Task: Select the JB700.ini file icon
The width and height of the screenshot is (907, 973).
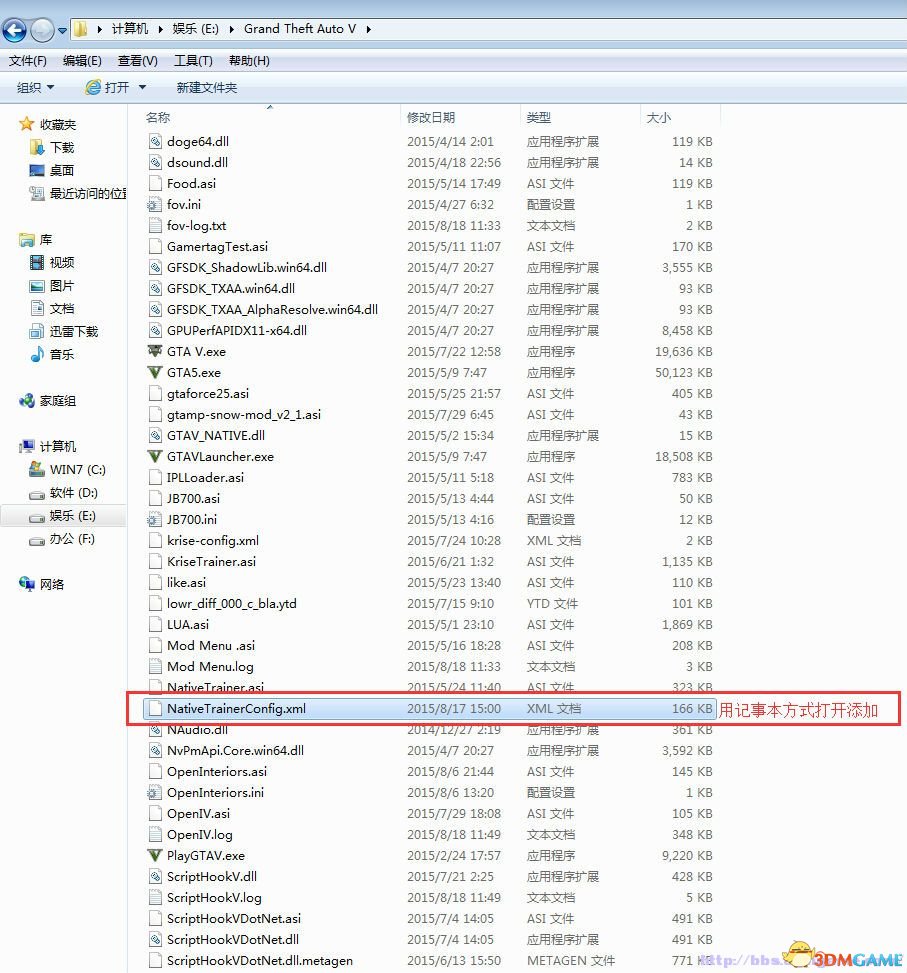Action: click(x=154, y=519)
